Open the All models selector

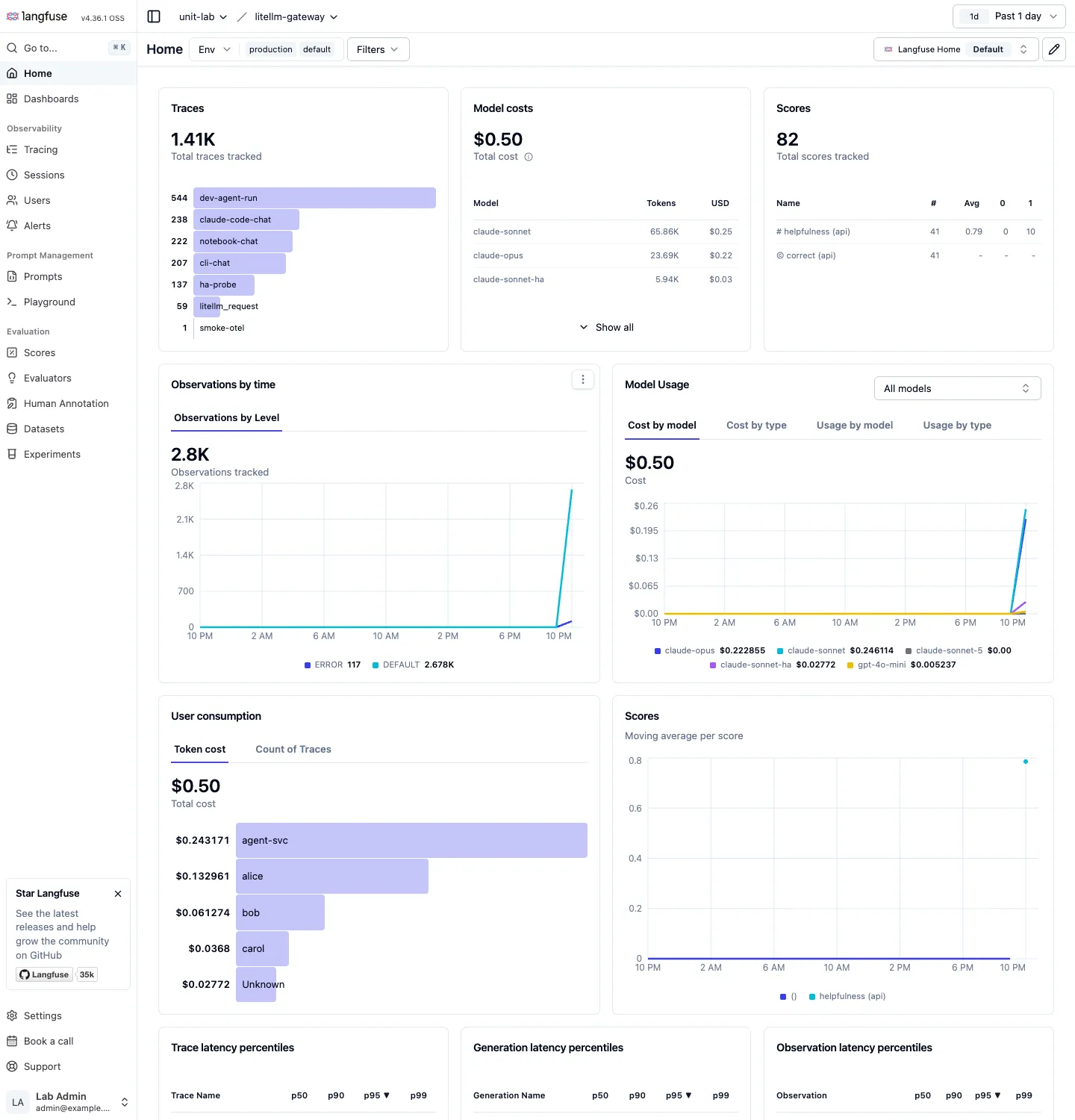pyautogui.click(x=957, y=388)
